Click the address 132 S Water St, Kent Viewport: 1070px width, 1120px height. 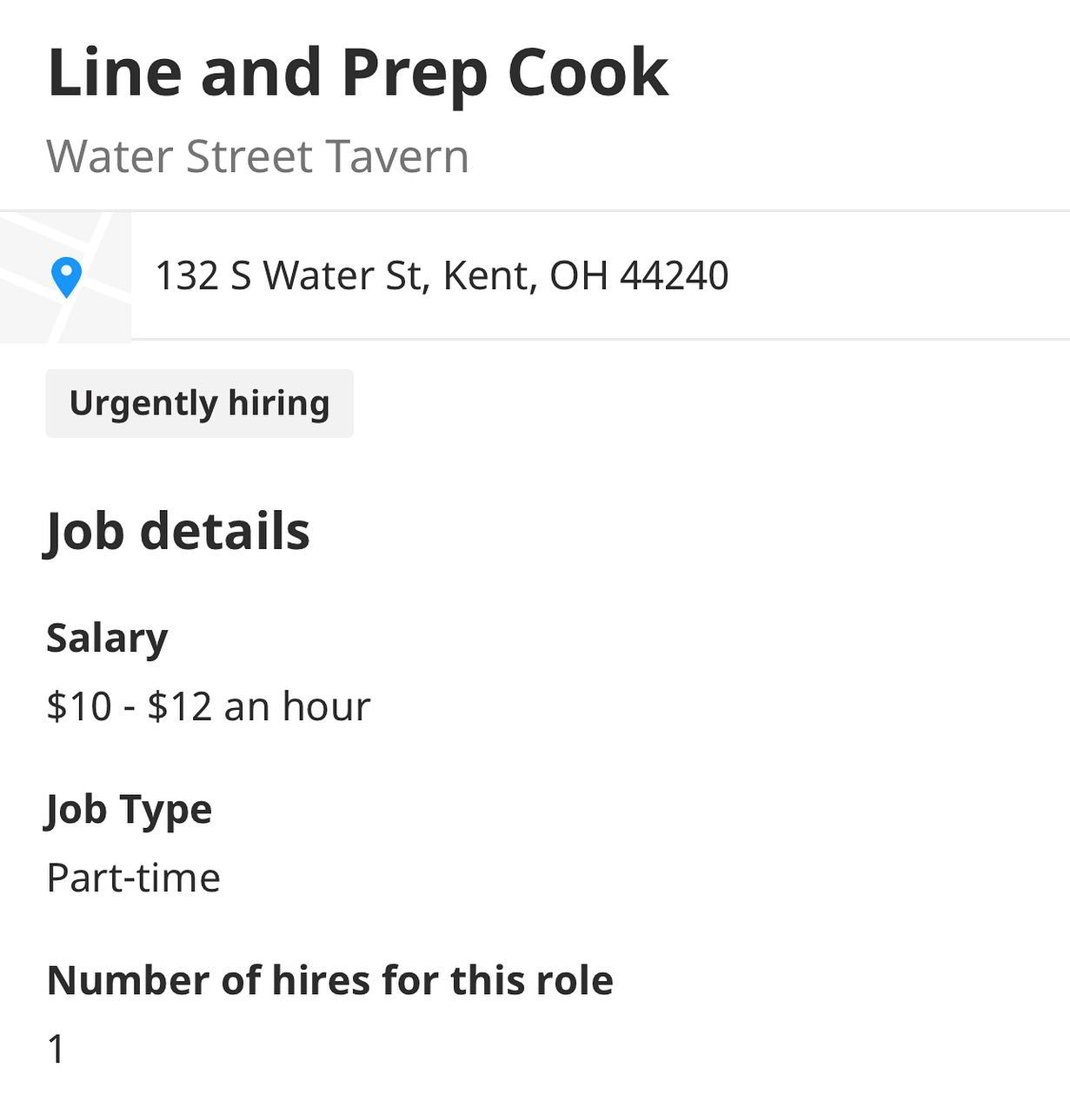pos(442,275)
